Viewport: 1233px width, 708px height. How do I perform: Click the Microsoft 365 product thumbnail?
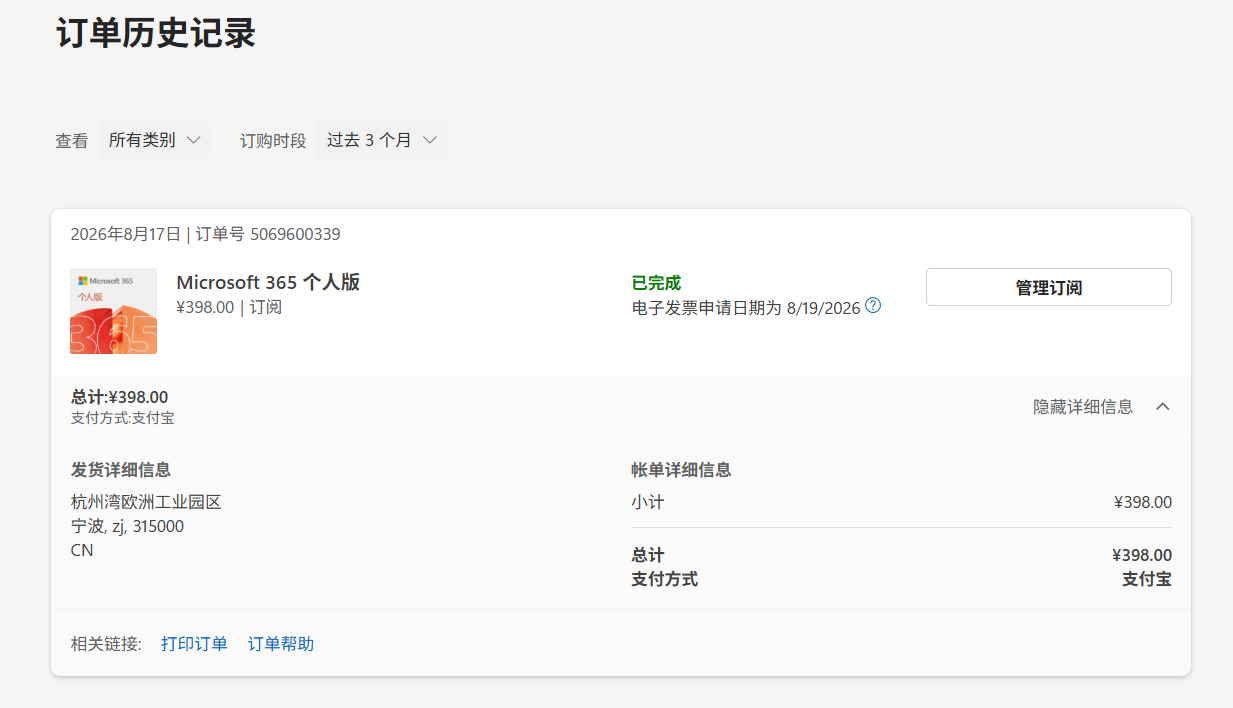point(113,311)
